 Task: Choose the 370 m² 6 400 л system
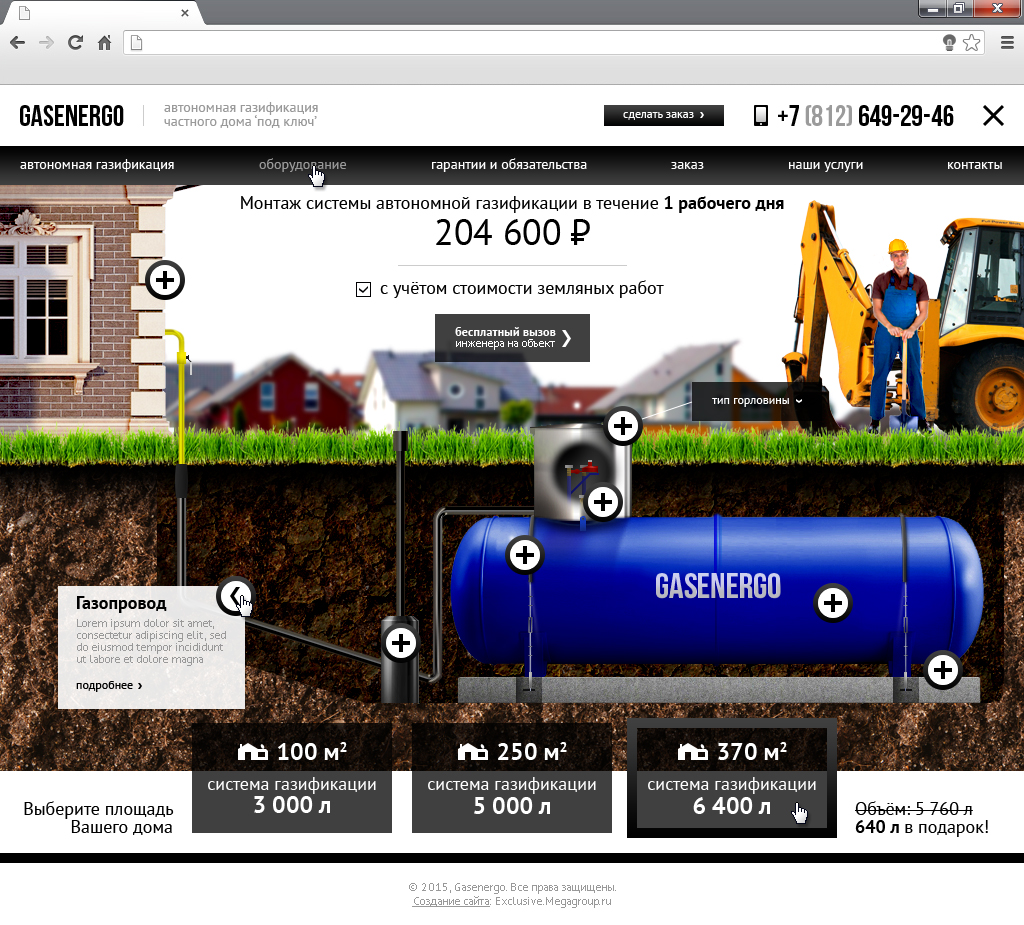732,778
